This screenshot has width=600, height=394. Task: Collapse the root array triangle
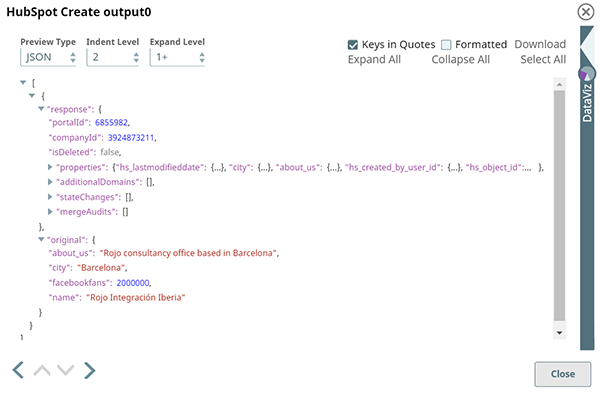[x=23, y=82]
